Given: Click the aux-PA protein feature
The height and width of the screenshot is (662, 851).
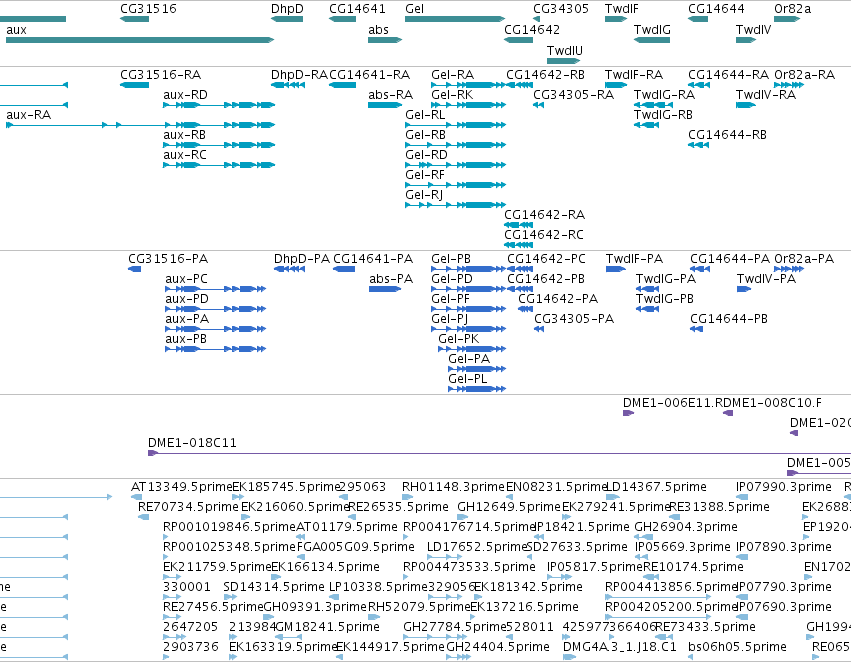Looking at the screenshot, I should point(215,329).
